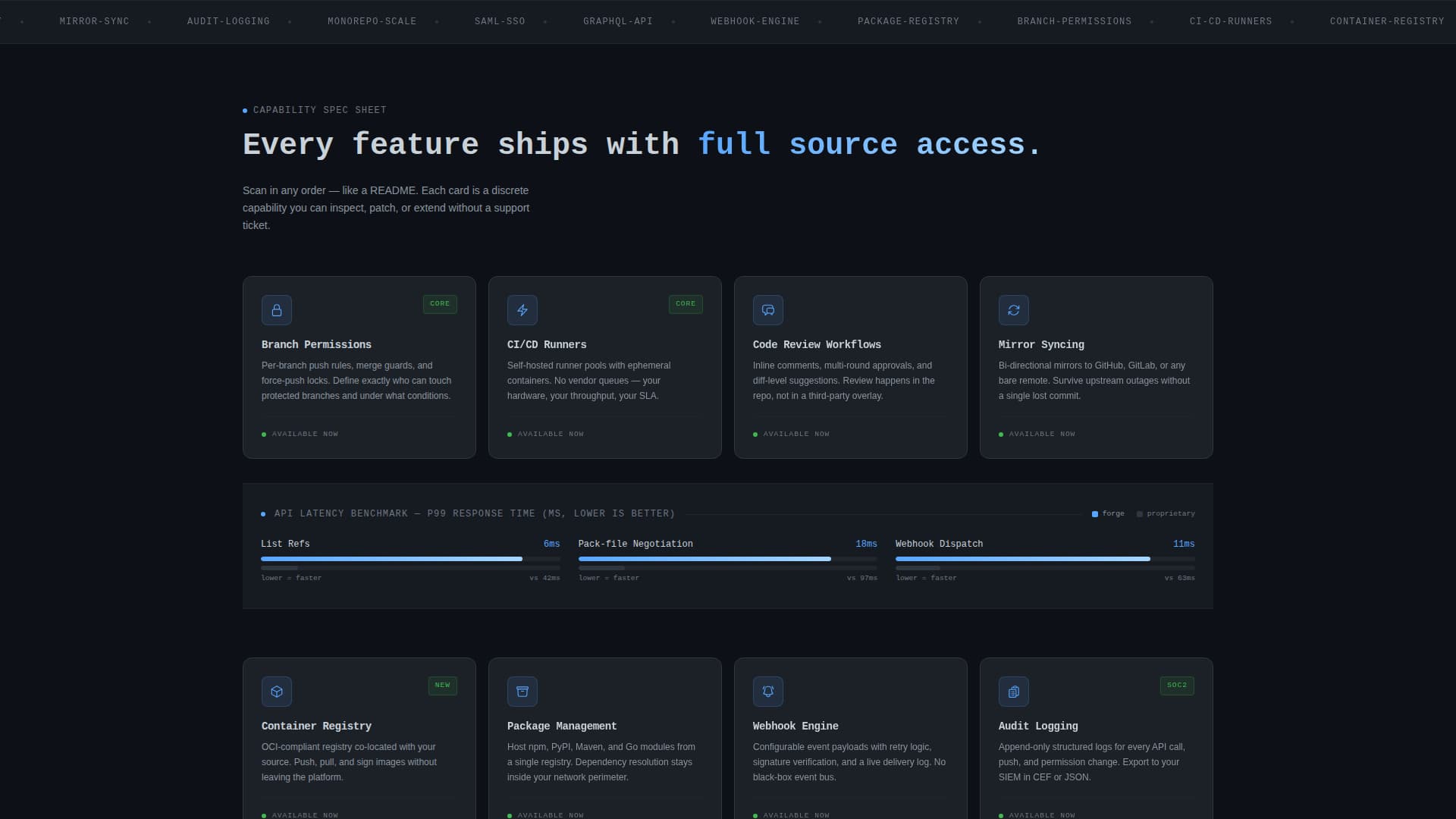Click the forge legend blue swatch
This screenshot has height=819, width=1456.
coord(1095,514)
